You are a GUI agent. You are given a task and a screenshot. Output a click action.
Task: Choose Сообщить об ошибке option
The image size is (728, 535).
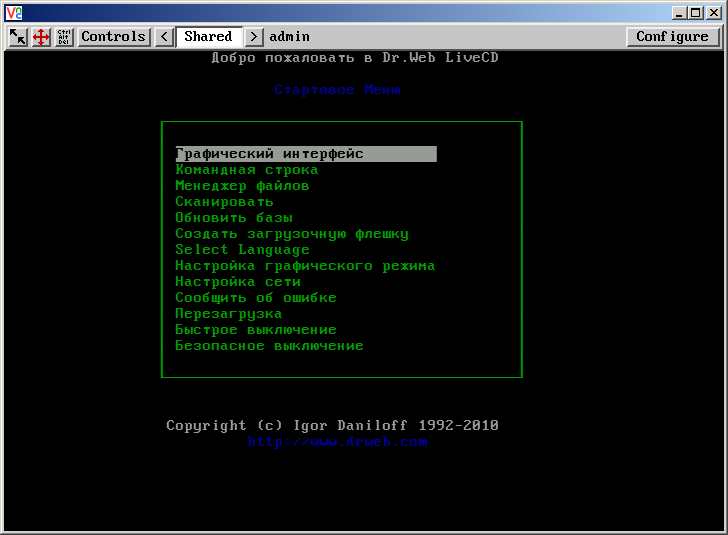click(256, 298)
